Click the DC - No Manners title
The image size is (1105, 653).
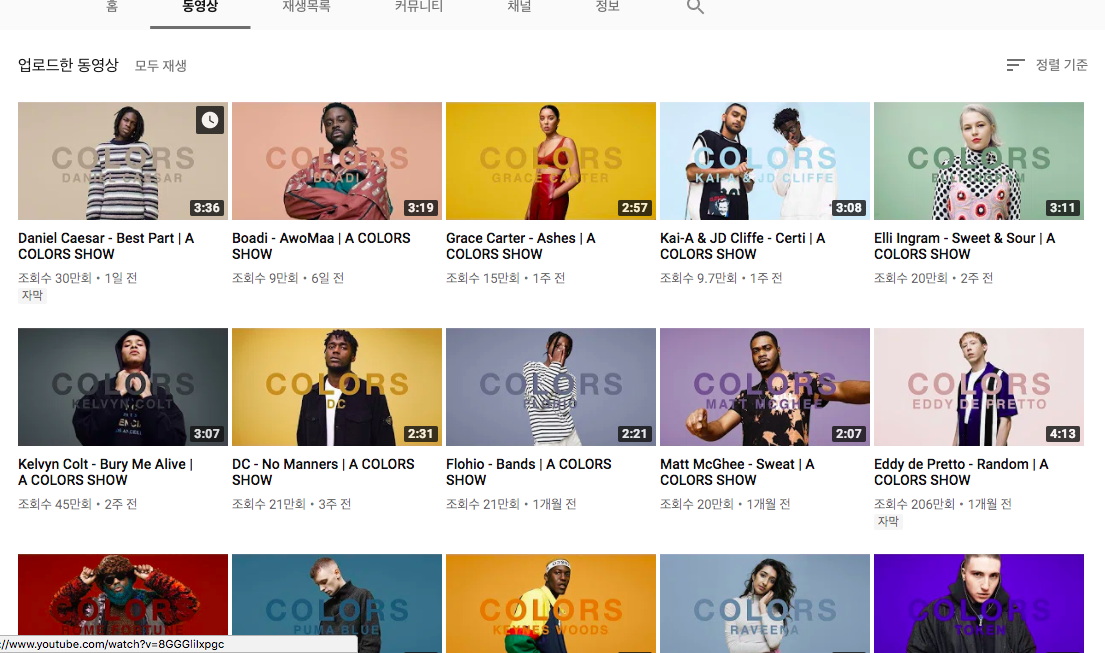click(323, 472)
